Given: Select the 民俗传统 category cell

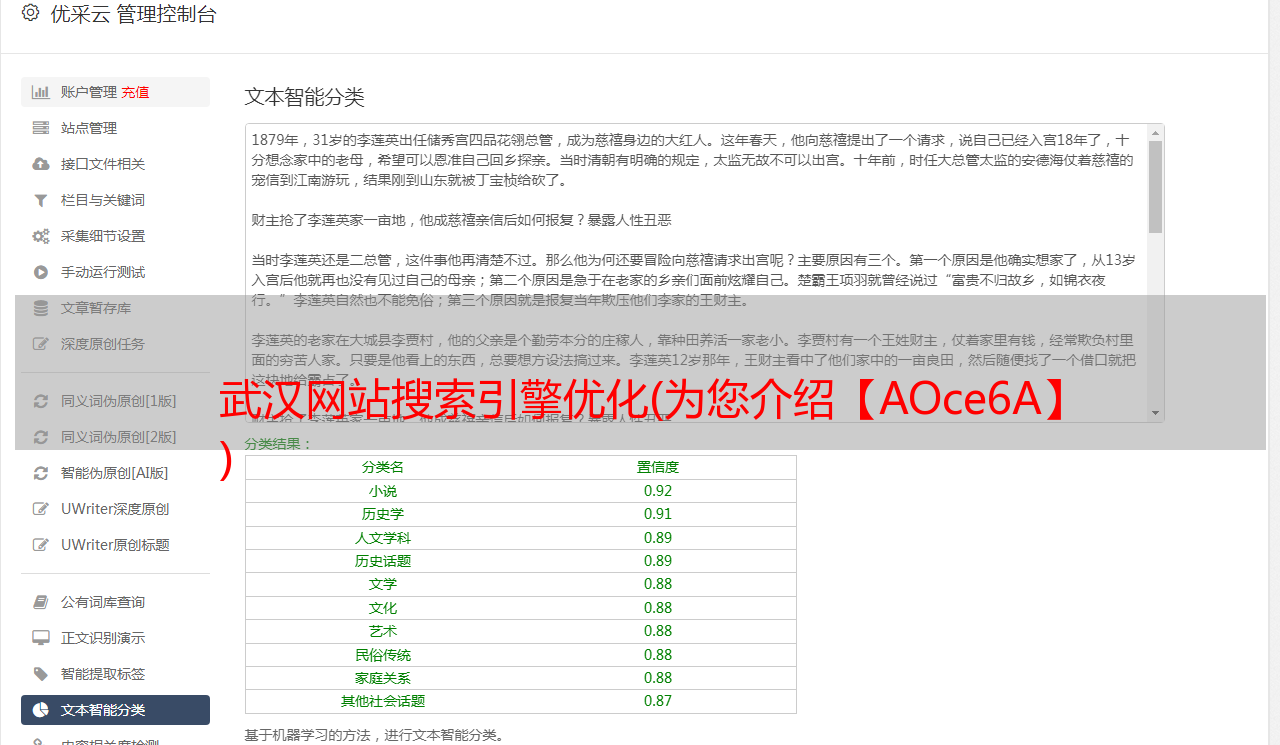Looking at the screenshot, I should coord(383,655).
